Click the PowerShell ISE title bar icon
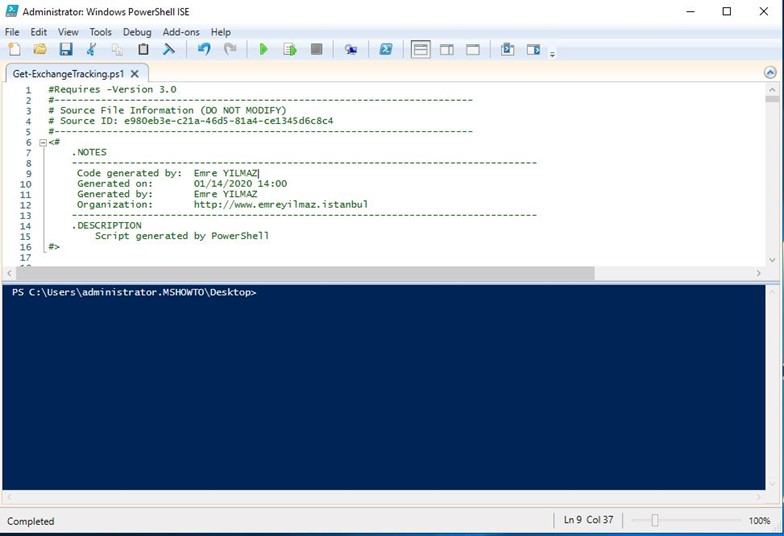 pos(12,11)
